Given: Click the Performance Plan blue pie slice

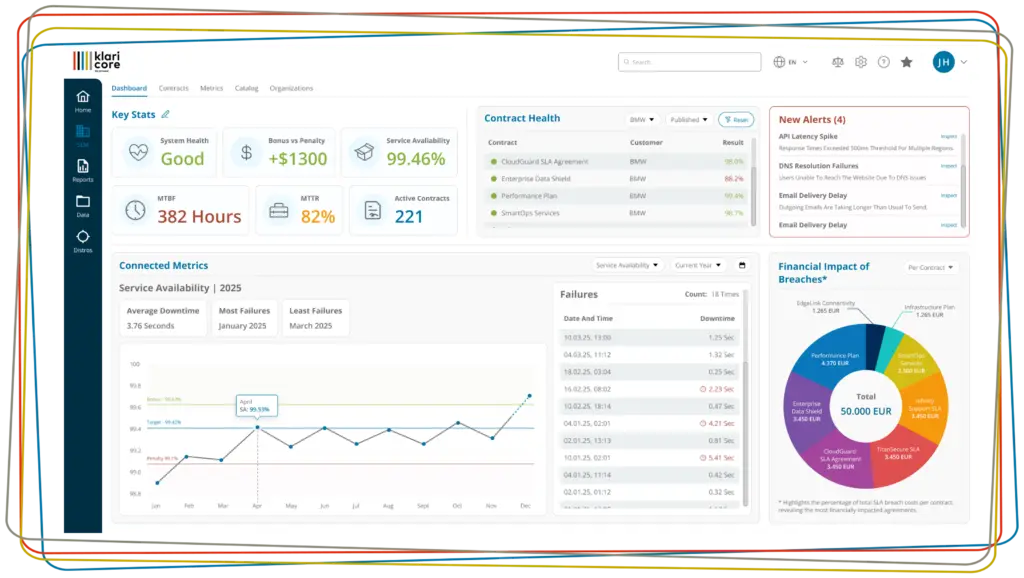Looking at the screenshot, I should (x=834, y=358).
